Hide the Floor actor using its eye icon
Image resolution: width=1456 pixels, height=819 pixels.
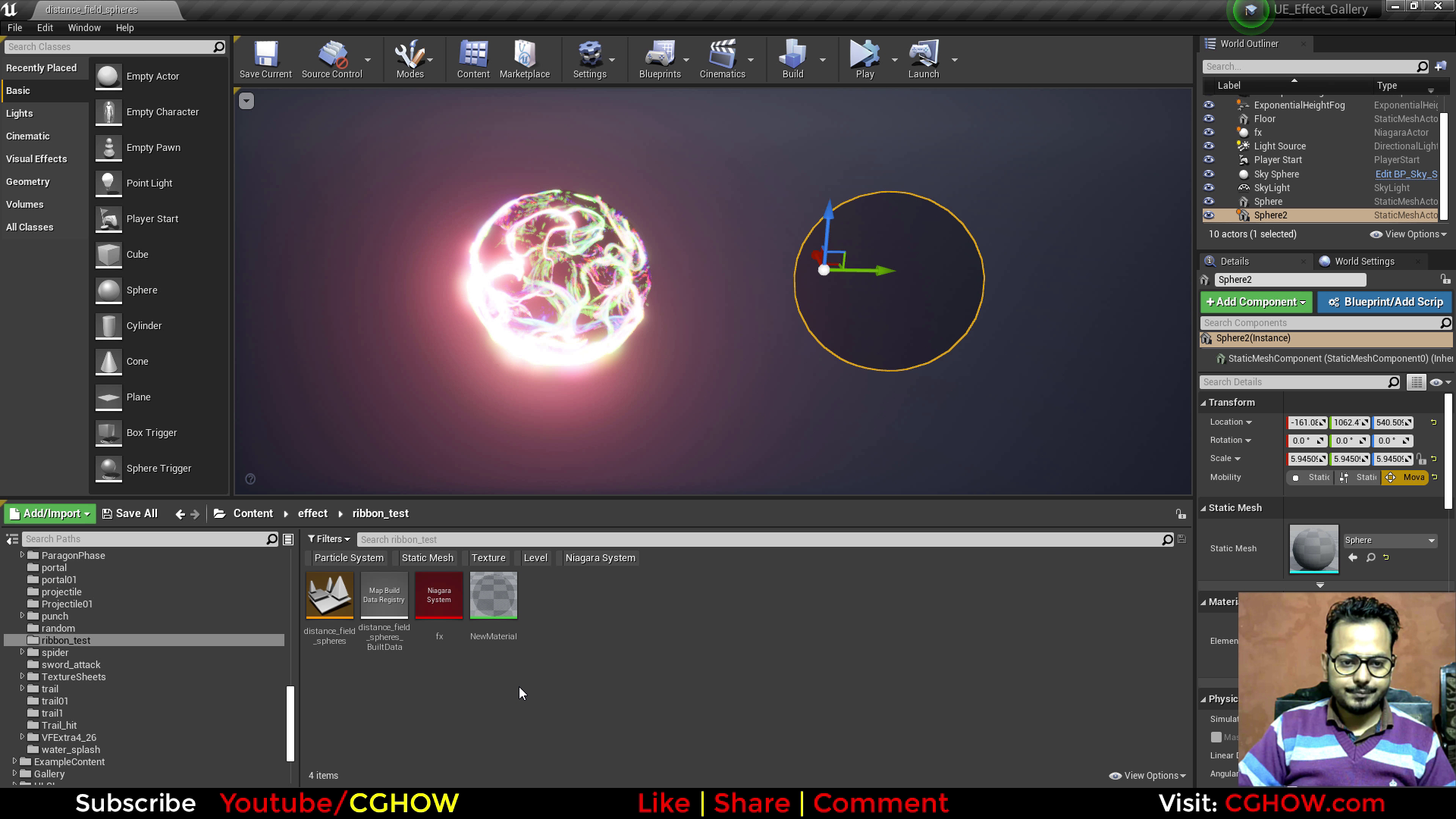(1209, 118)
